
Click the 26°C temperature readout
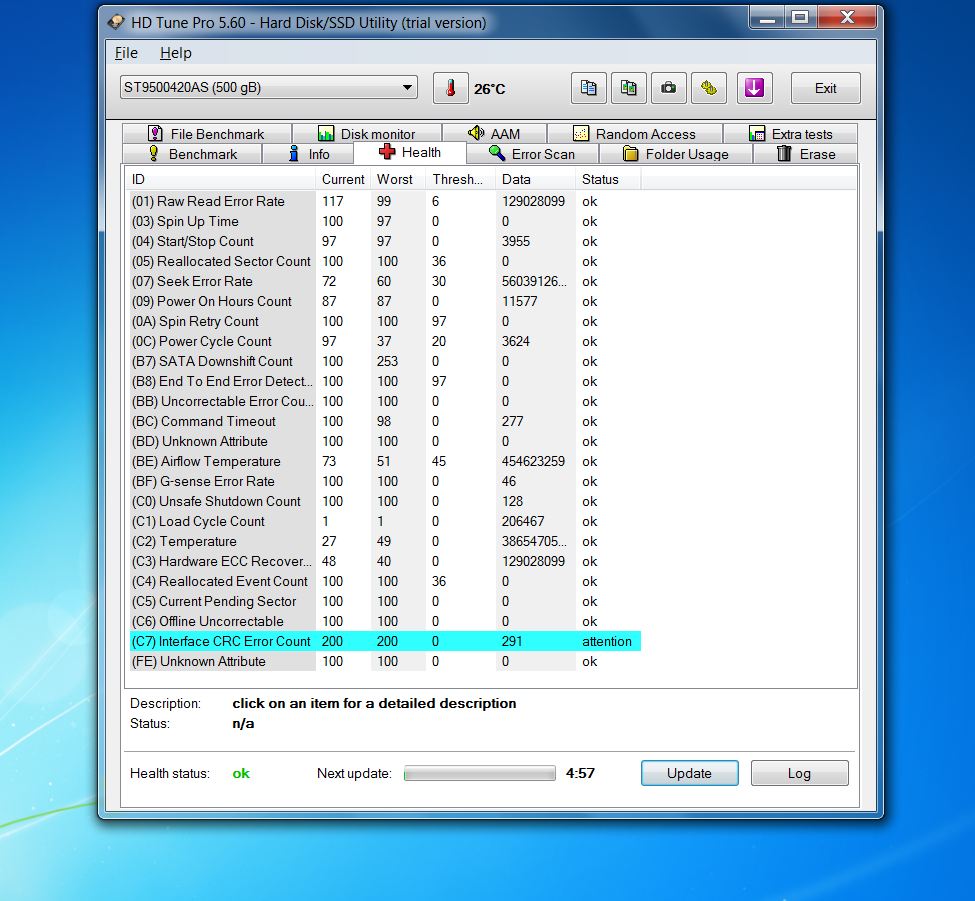pyautogui.click(x=489, y=89)
